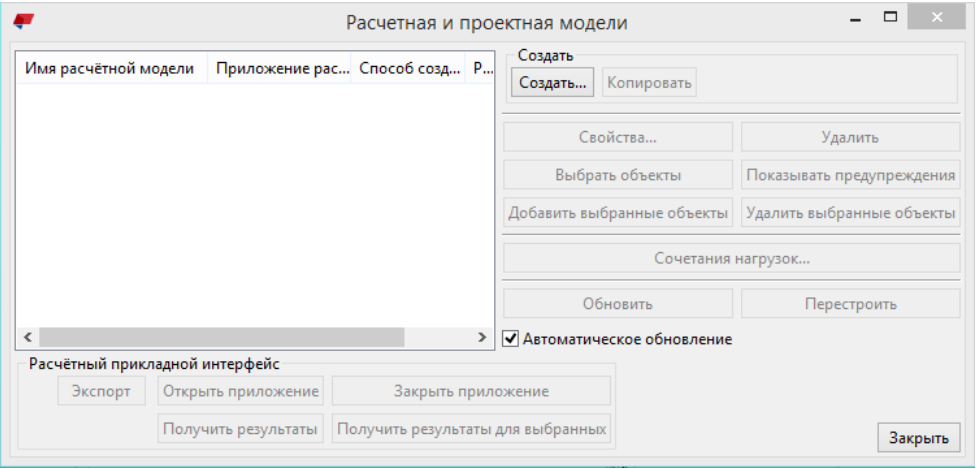Screen dimensions: 976x469
Task: Click Показывать предупреждения button
Action: point(850,175)
